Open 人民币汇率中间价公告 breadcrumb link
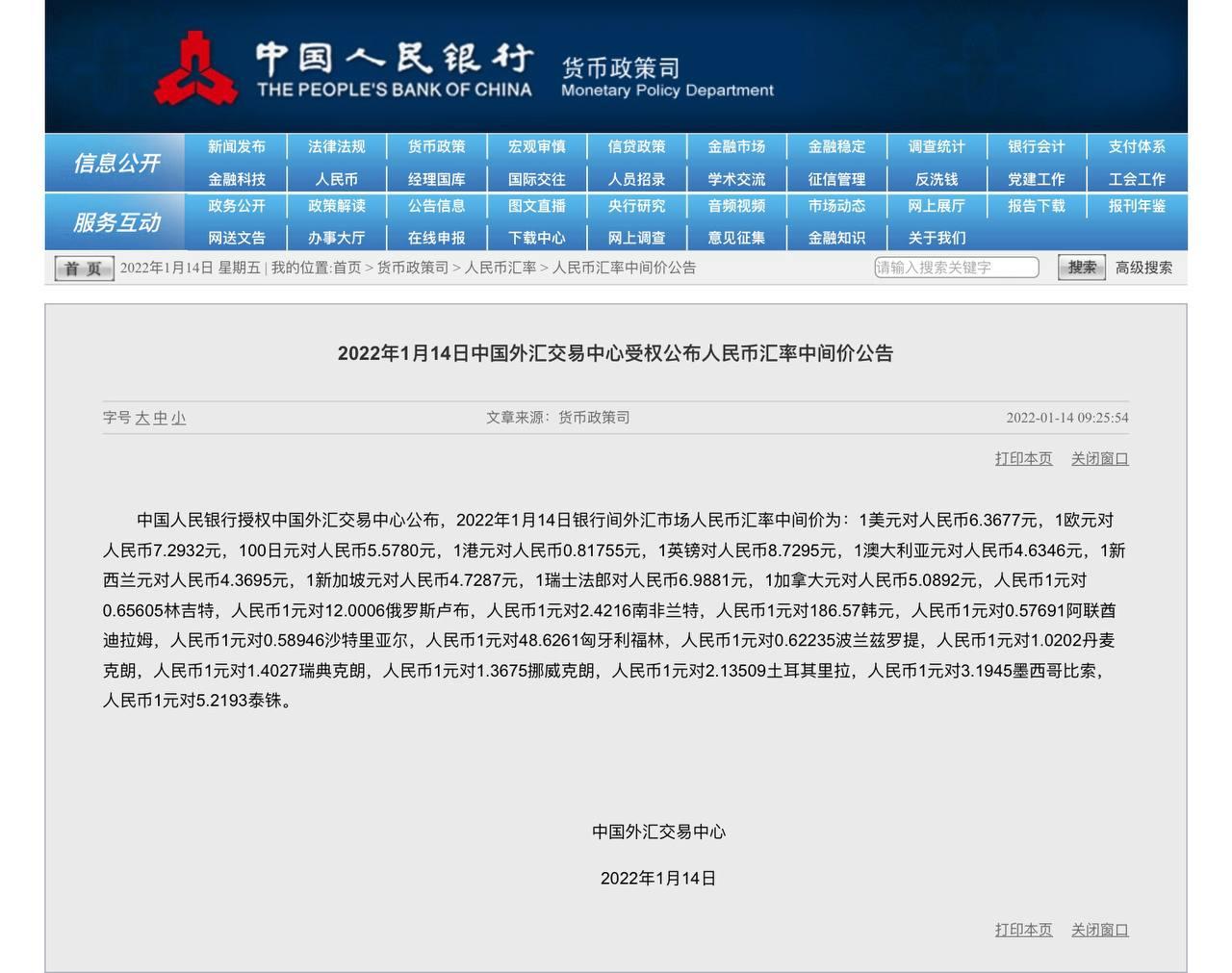1232x973 pixels. (625, 268)
